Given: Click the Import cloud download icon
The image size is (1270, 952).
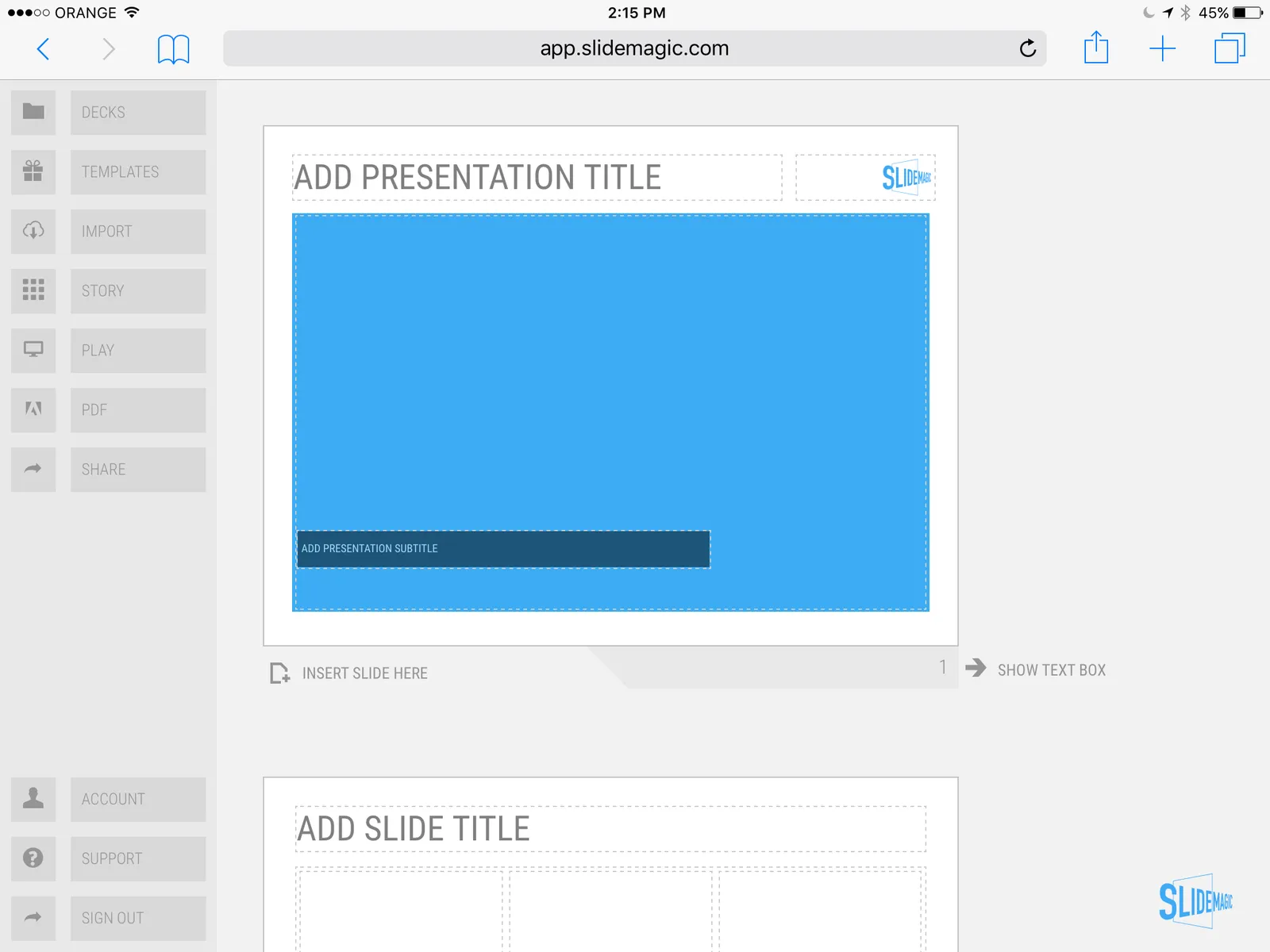Looking at the screenshot, I should [33, 231].
